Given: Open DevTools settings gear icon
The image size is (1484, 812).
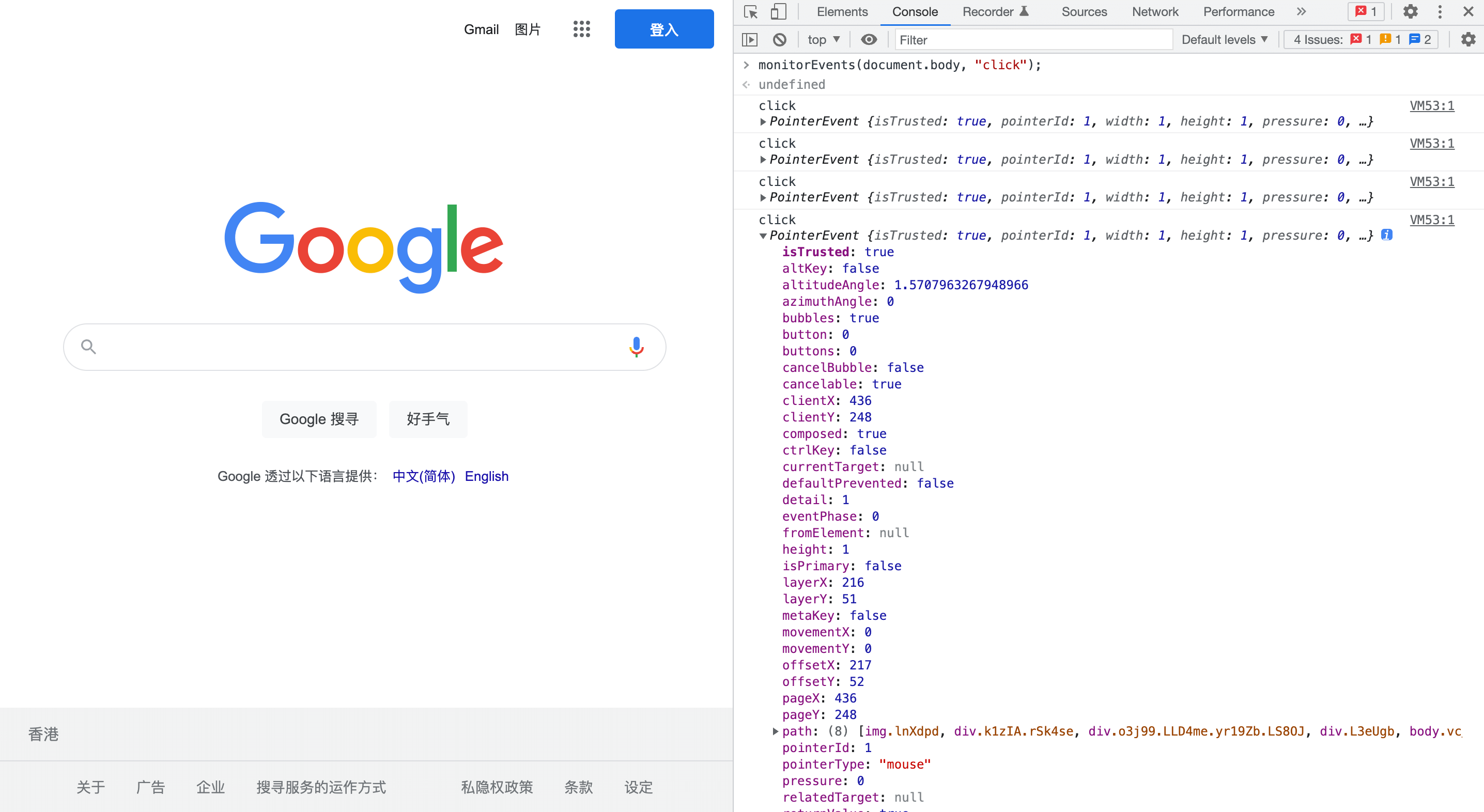Looking at the screenshot, I should click(1410, 11).
